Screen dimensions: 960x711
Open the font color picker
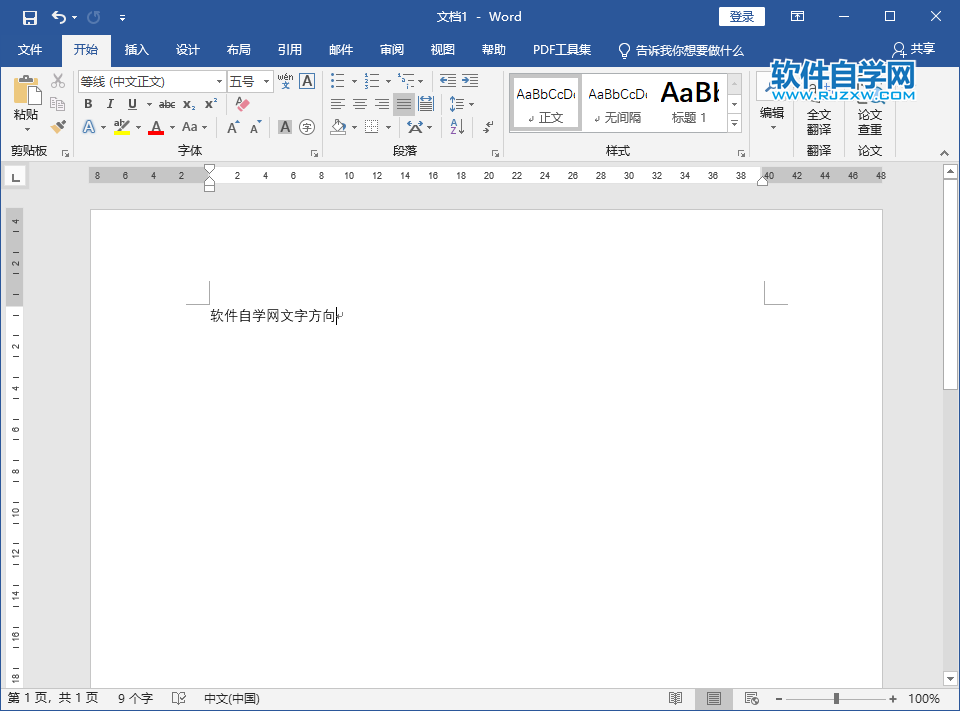[x=156, y=126]
